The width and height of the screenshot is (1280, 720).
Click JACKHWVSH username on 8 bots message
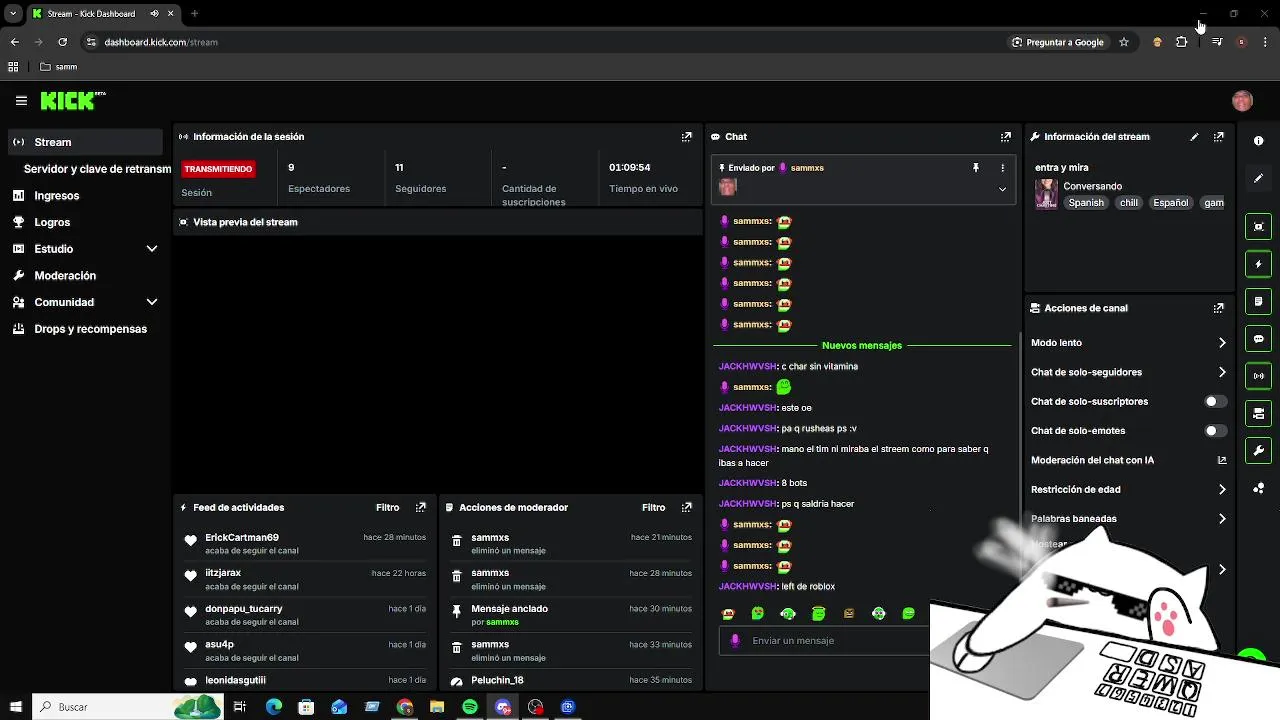[748, 484]
